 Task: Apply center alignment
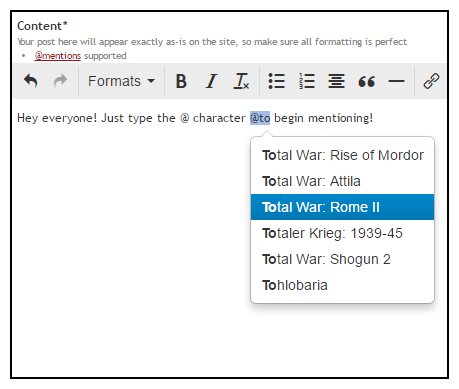click(x=336, y=81)
